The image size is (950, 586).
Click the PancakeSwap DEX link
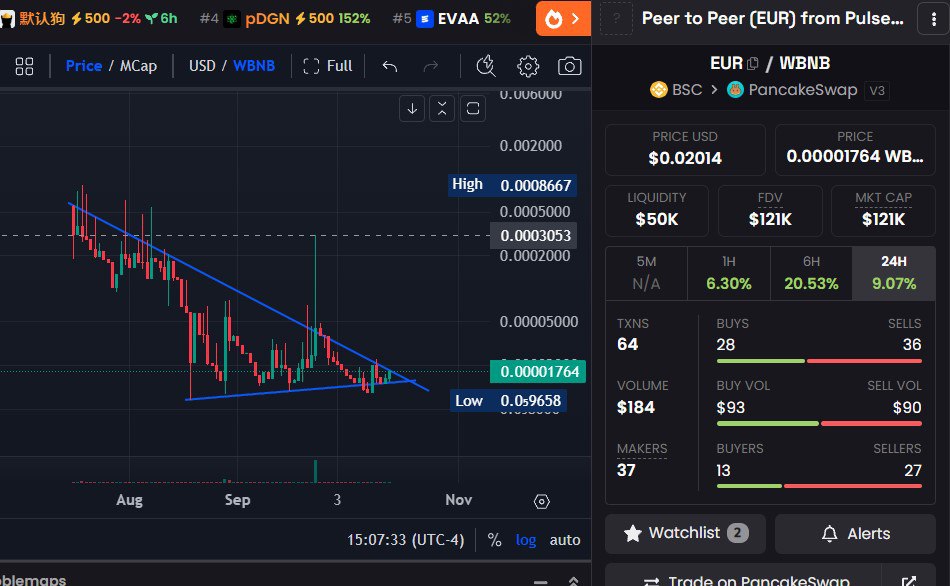pyautogui.click(x=792, y=90)
